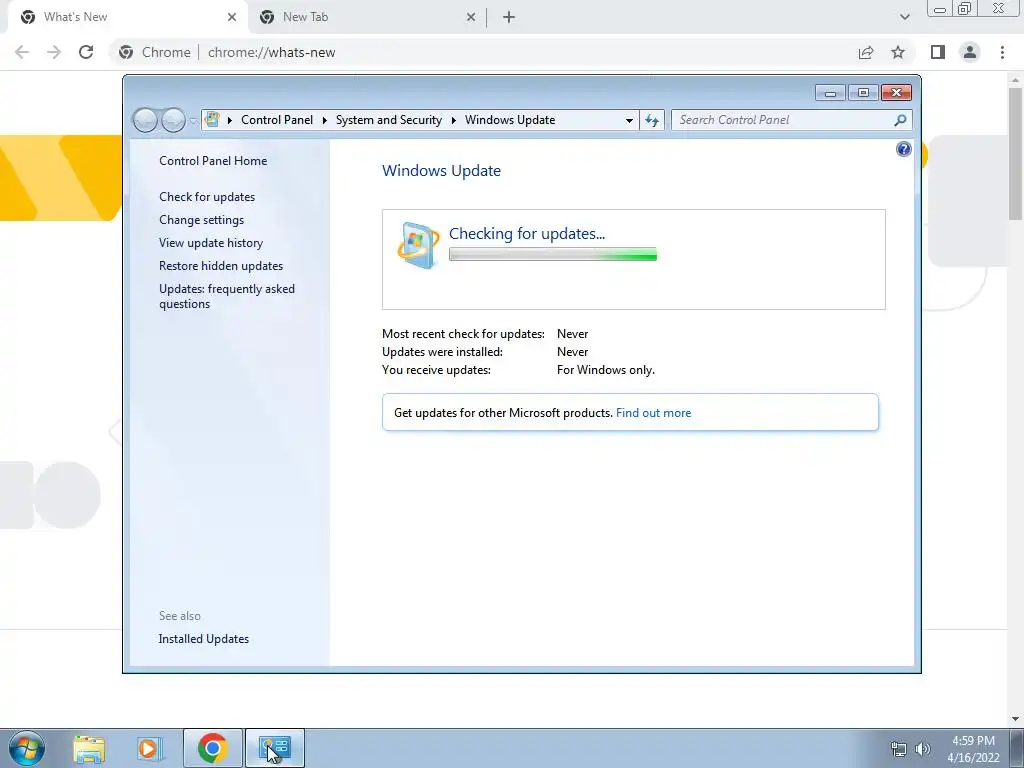This screenshot has width=1024, height=768.
Task: Click the Control Panel taskbar icon
Action: pyautogui.click(x=275, y=748)
